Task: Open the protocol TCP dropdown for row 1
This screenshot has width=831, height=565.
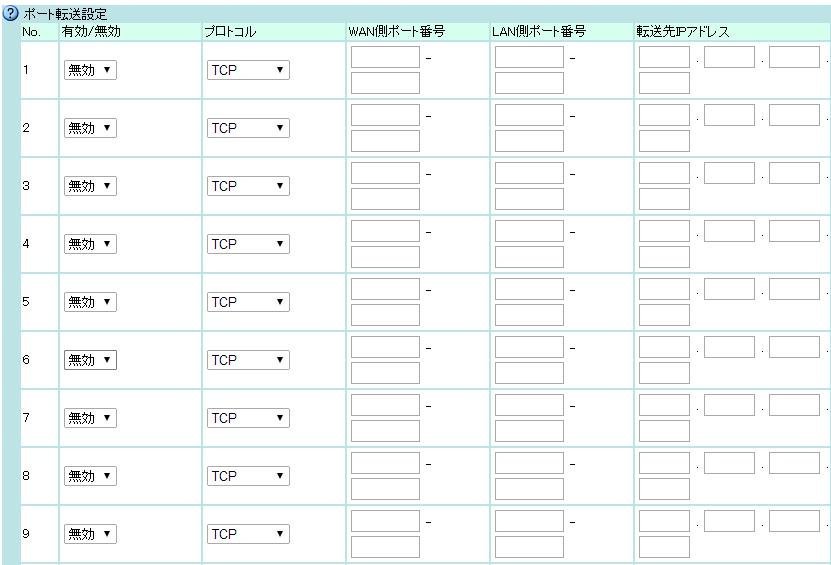Action: [248, 70]
